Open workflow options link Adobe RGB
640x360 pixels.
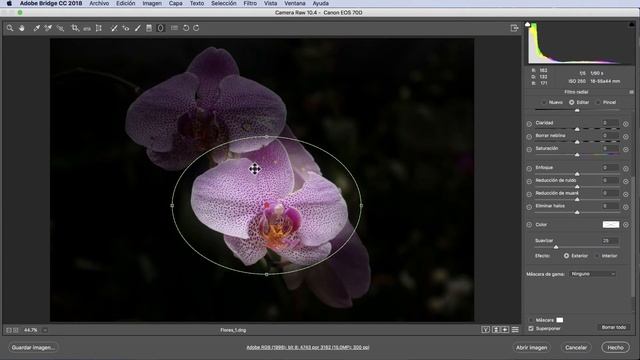click(308, 347)
